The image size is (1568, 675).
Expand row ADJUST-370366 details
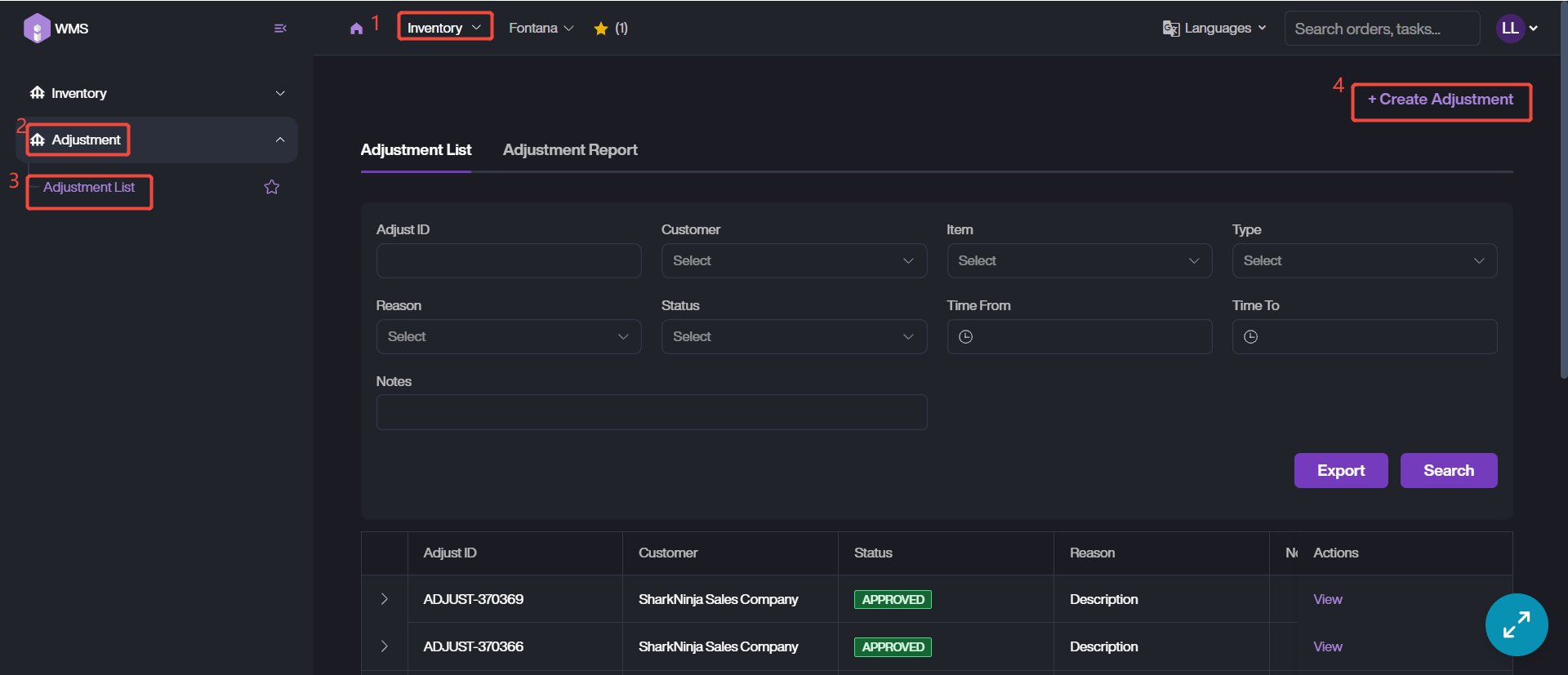coord(384,646)
